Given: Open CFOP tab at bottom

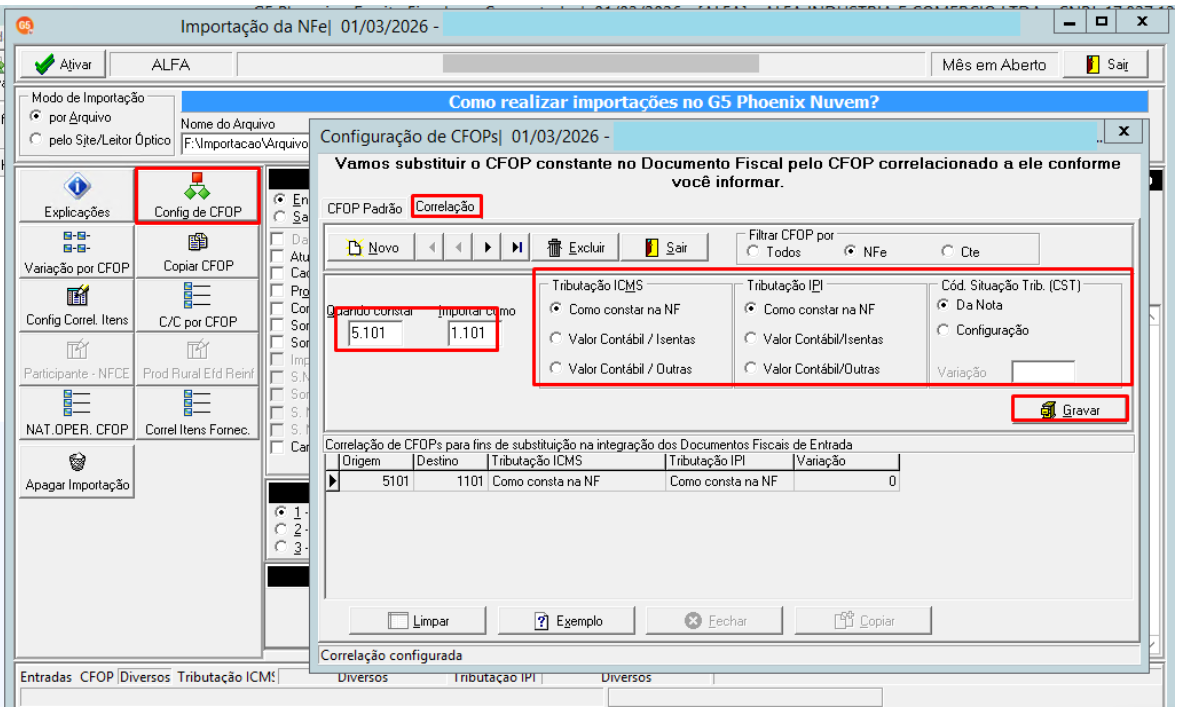Looking at the screenshot, I should 96,677.
